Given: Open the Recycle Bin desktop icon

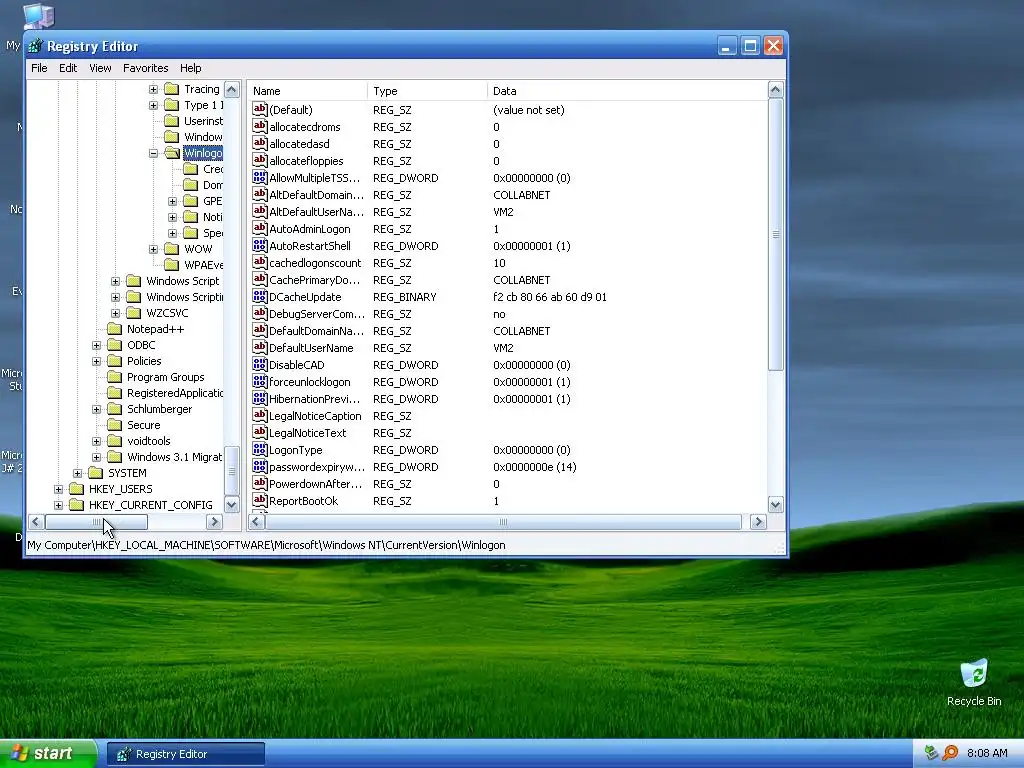Looking at the screenshot, I should (974, 682).
